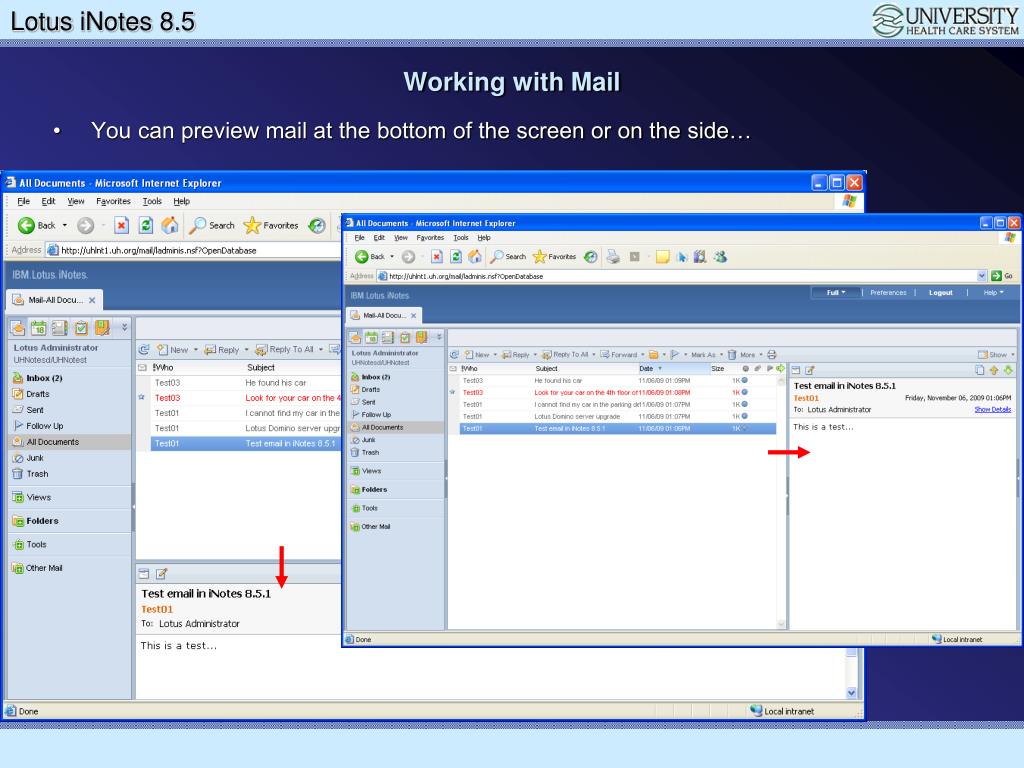Click the Mail icon in back window's sidebar switcher
The height and width of the screenshot is (768, 1024).
[x=18, y=328]
